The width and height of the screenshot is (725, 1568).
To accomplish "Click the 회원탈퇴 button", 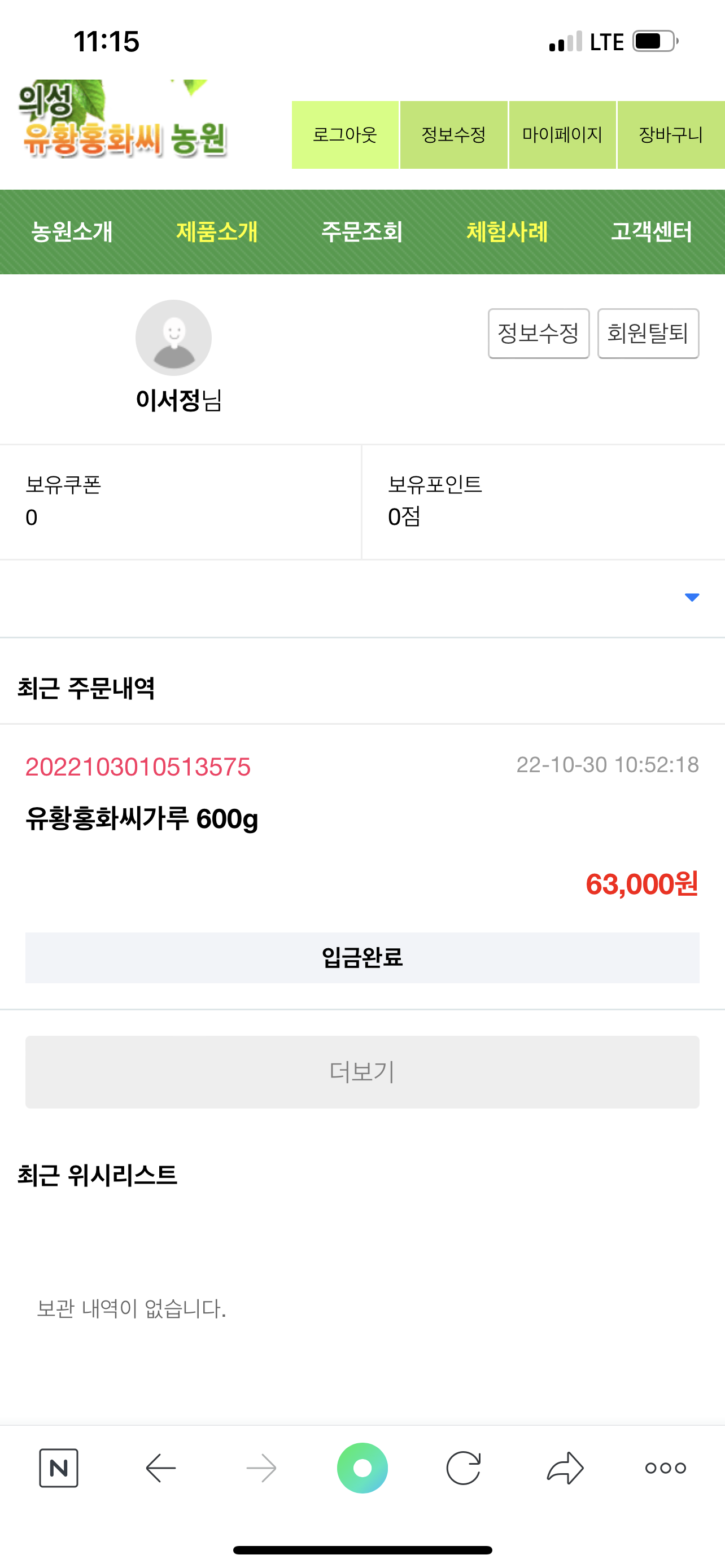I will pos(648,334).
